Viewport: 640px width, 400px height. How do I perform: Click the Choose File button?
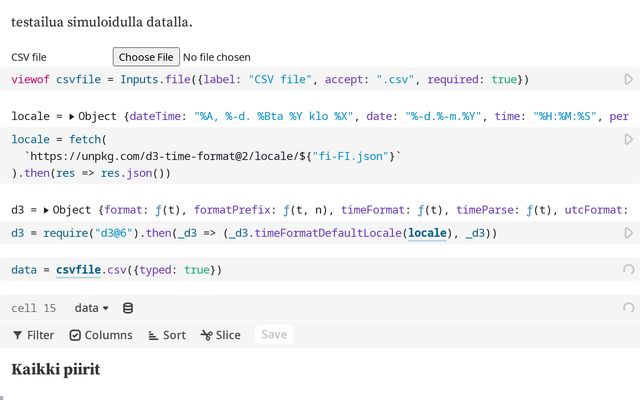pyautogui.click(x=146, y=57)
